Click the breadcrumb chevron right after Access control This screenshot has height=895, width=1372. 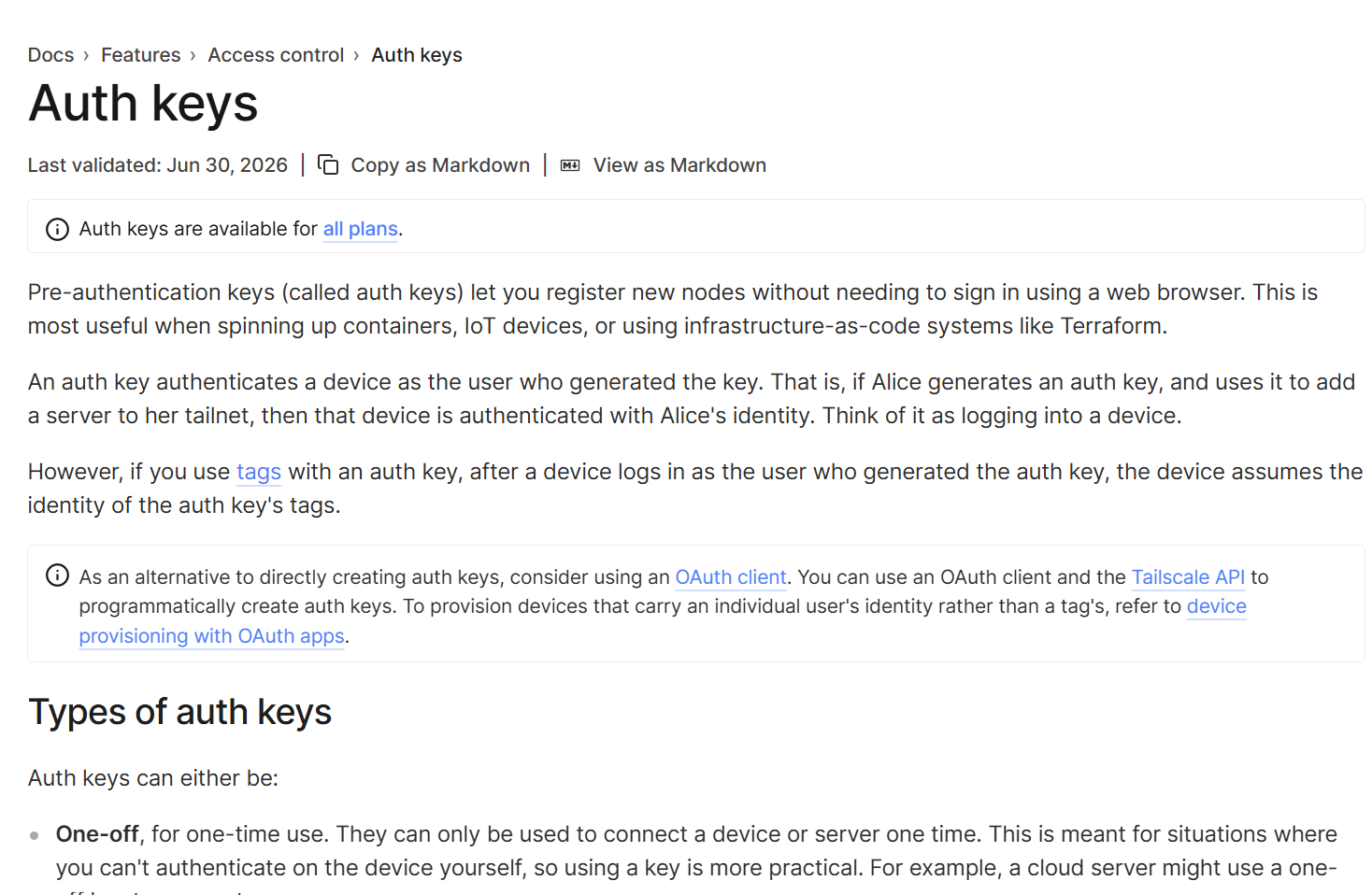[x=356, y=56]
